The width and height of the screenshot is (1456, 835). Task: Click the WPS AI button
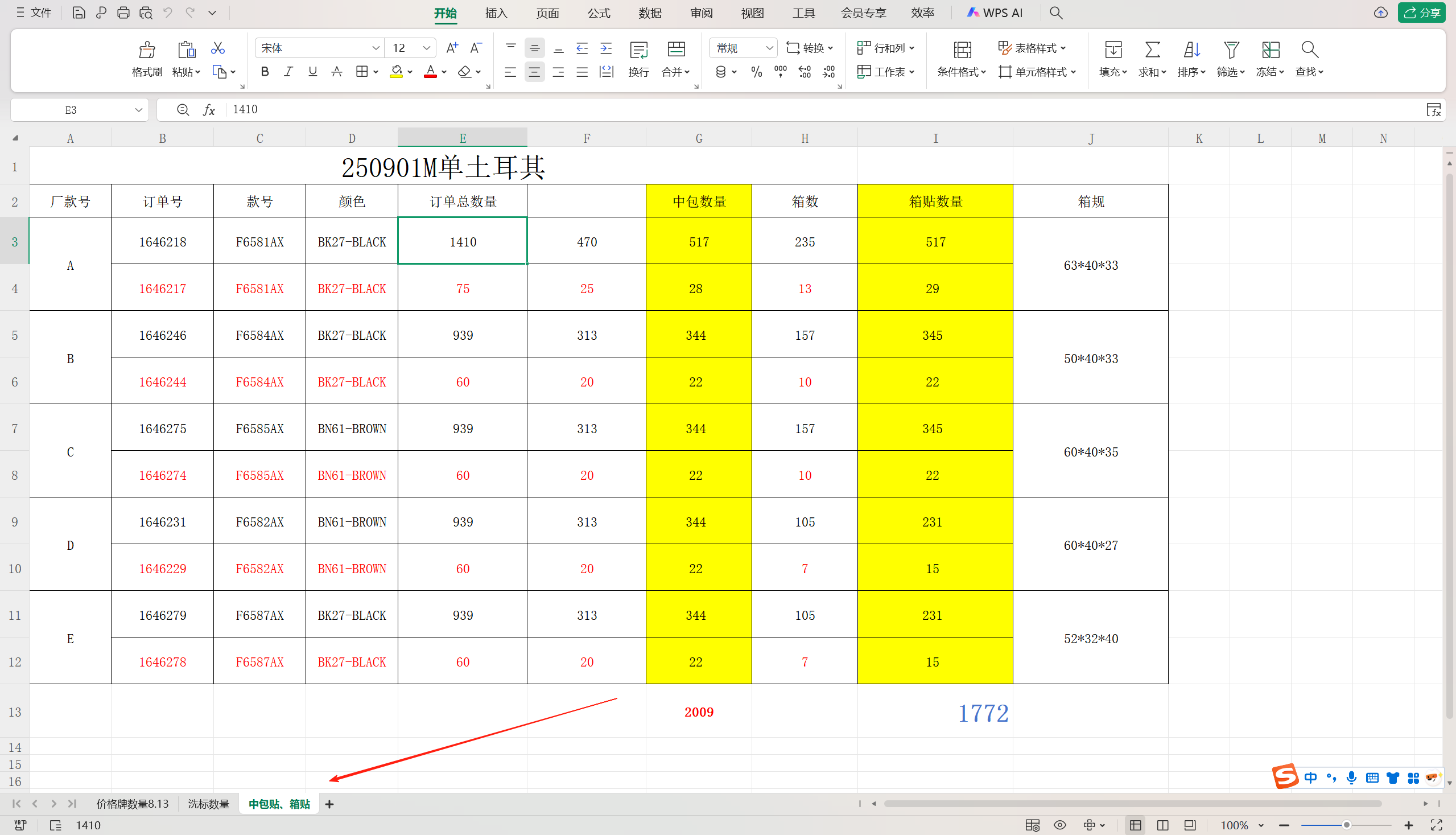pyautogui.click(x=995, y=13)
